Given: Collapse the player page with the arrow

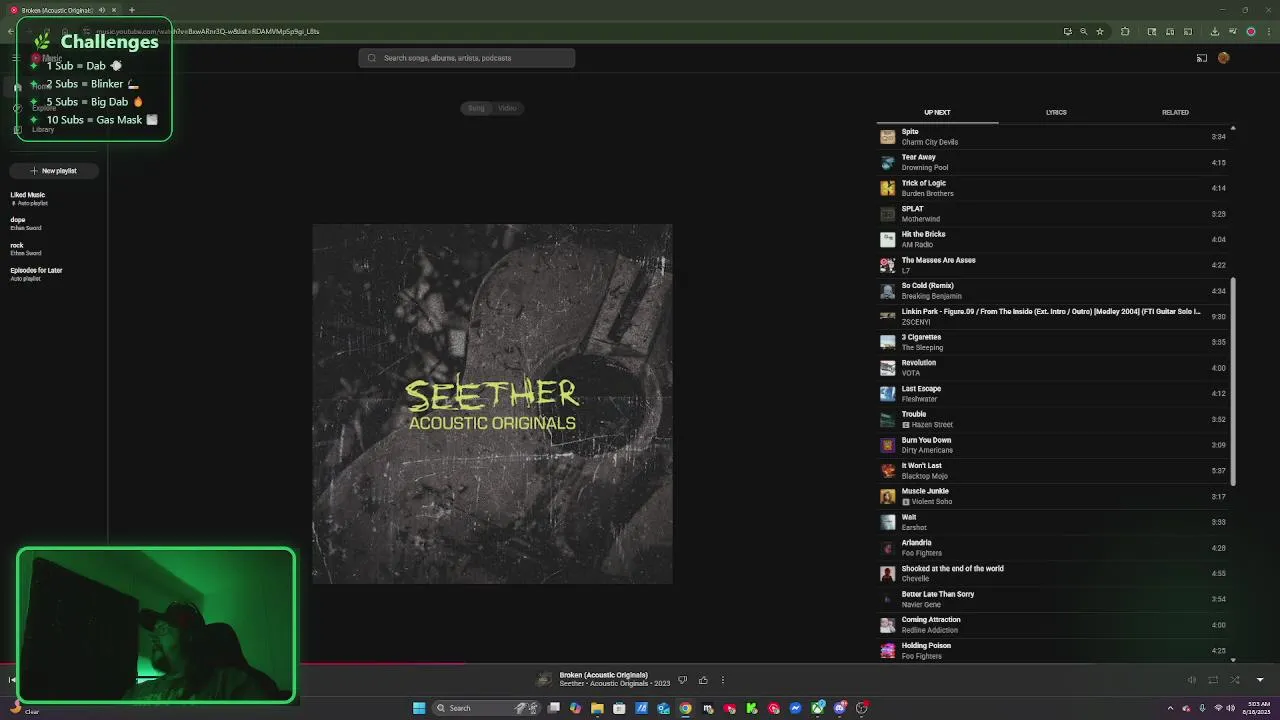Looking at the screenshot, I should 1260,680.
